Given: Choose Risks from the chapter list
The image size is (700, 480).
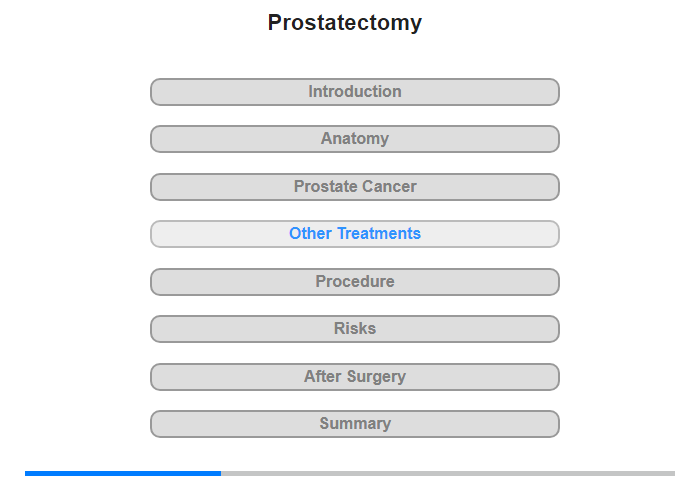Looking at the screenshot, I should (354, 329).
